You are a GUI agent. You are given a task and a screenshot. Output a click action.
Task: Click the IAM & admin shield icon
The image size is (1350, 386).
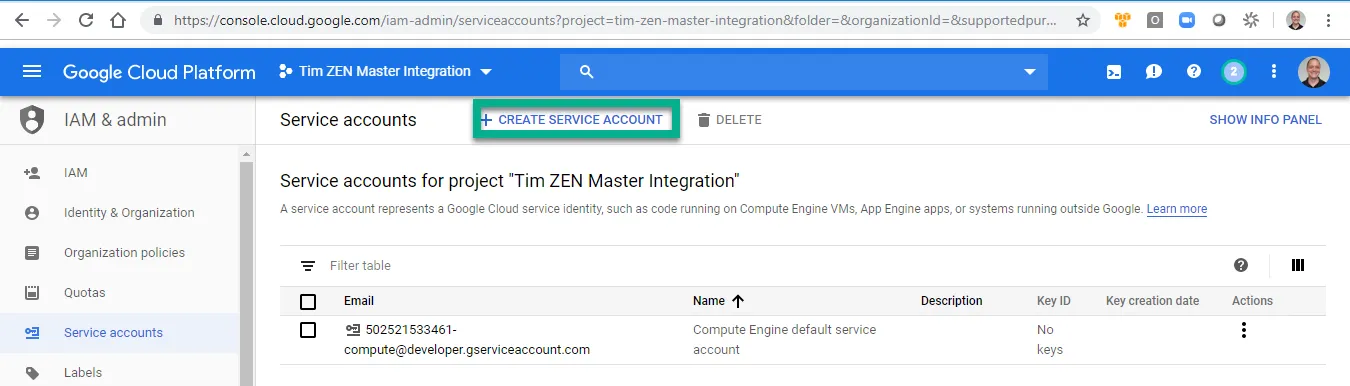click(33, 120)
